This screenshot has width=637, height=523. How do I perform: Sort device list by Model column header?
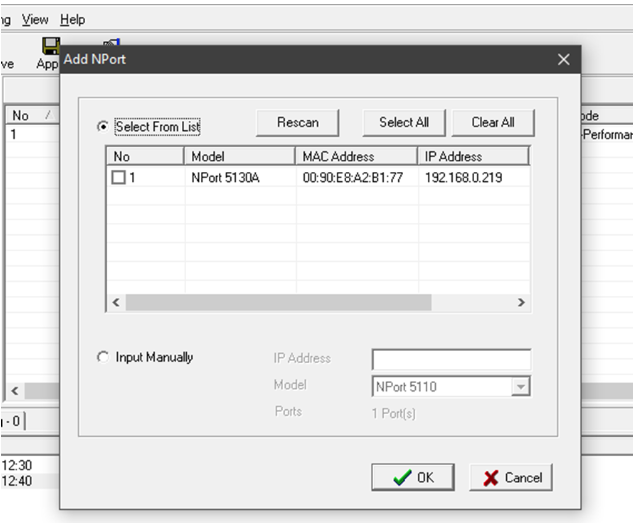click(x=240, y=156)
